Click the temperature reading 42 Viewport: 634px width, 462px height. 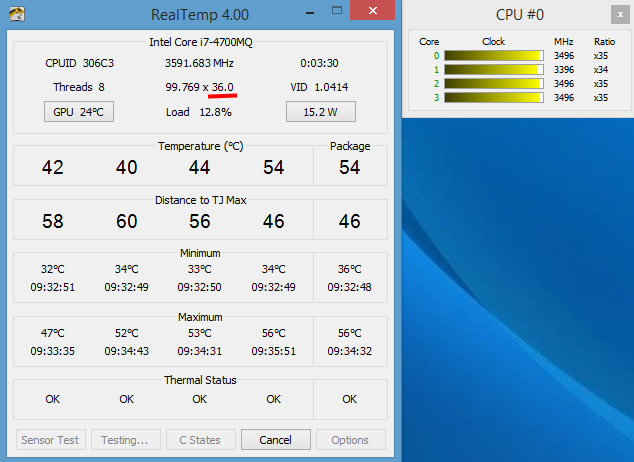pyautogui.click(x=53, y=167)
